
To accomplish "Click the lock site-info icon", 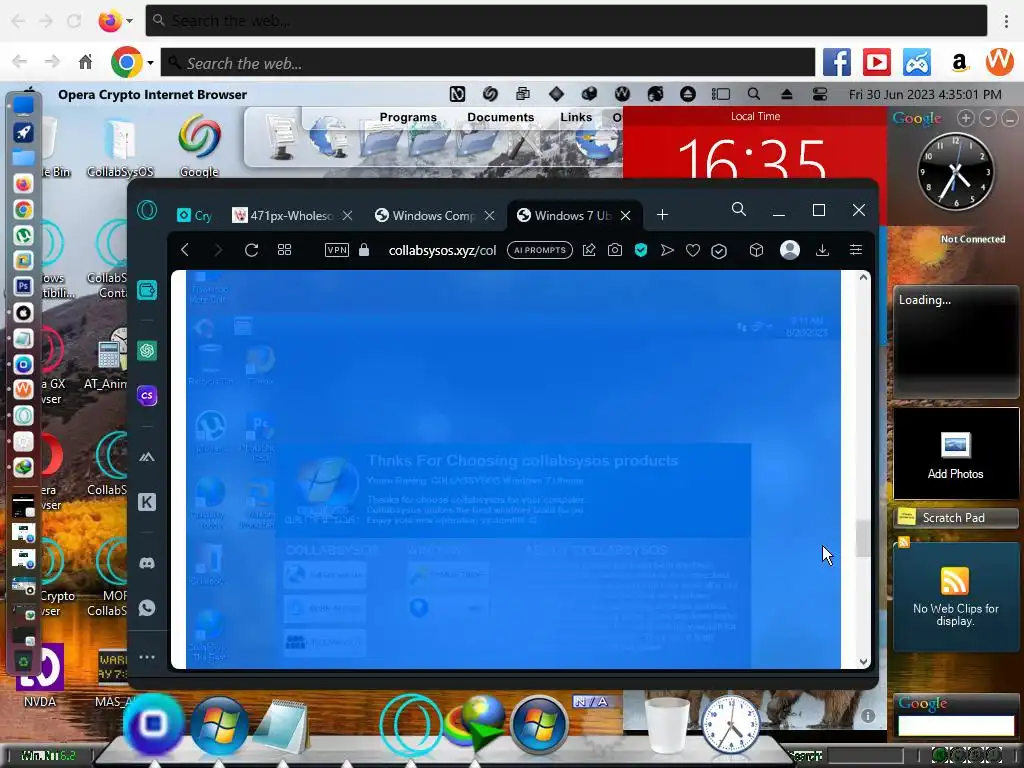I will [x=364, y=249].
